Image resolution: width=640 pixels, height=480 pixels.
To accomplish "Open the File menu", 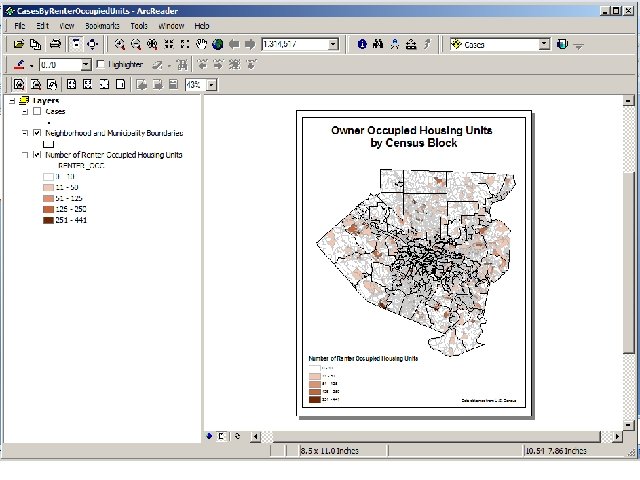I will [19, 24].
